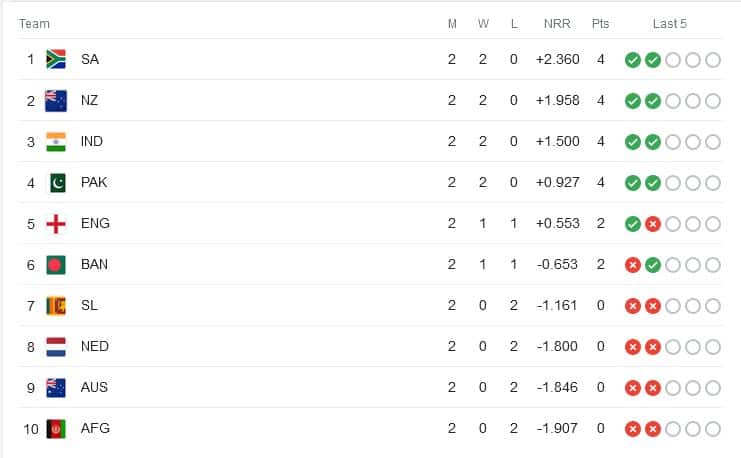The height and width of the screenshot is (458, 741).
Task: Open the AFG team name
Action: click(95, 428)
